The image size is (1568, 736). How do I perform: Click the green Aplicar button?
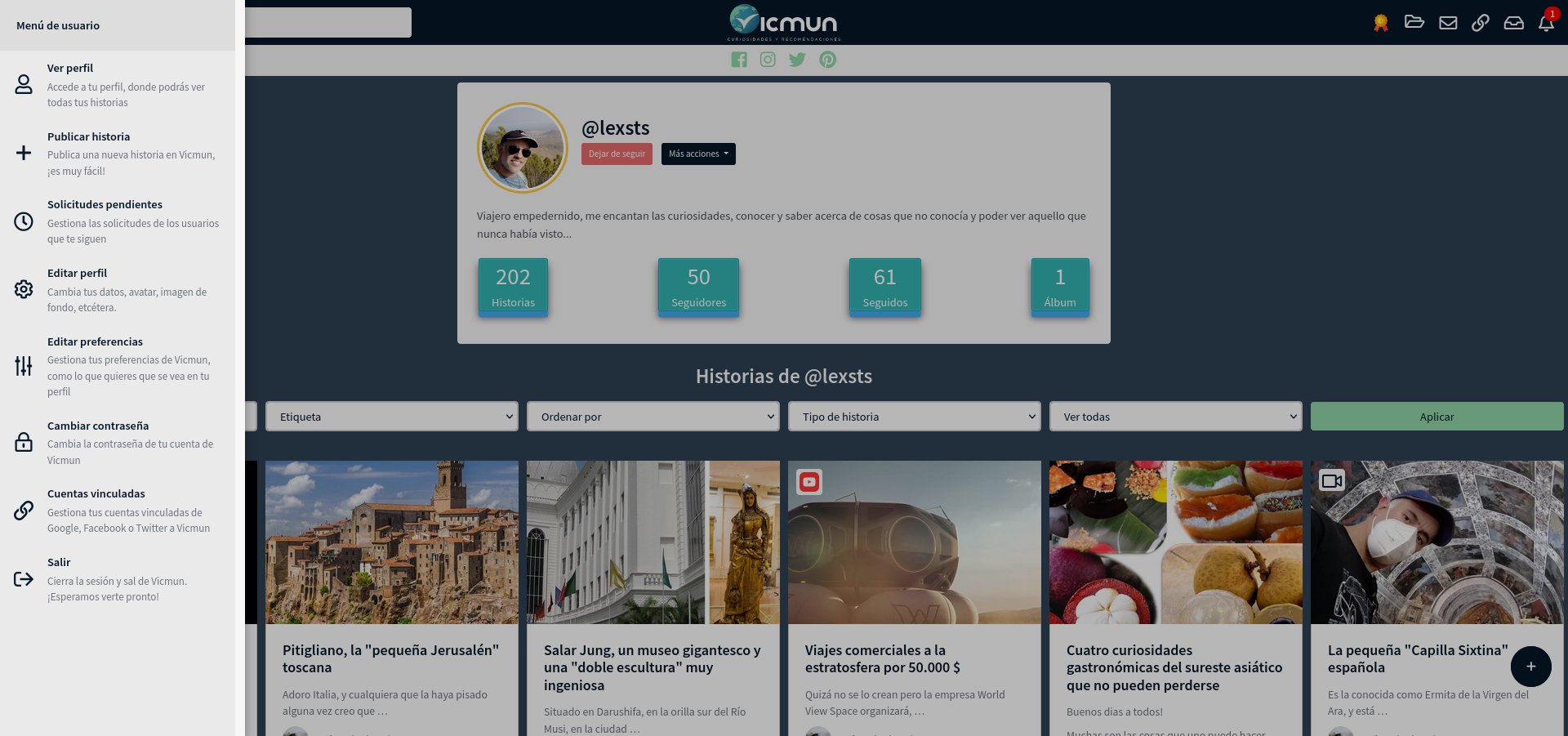click(x=1437, y=417)
